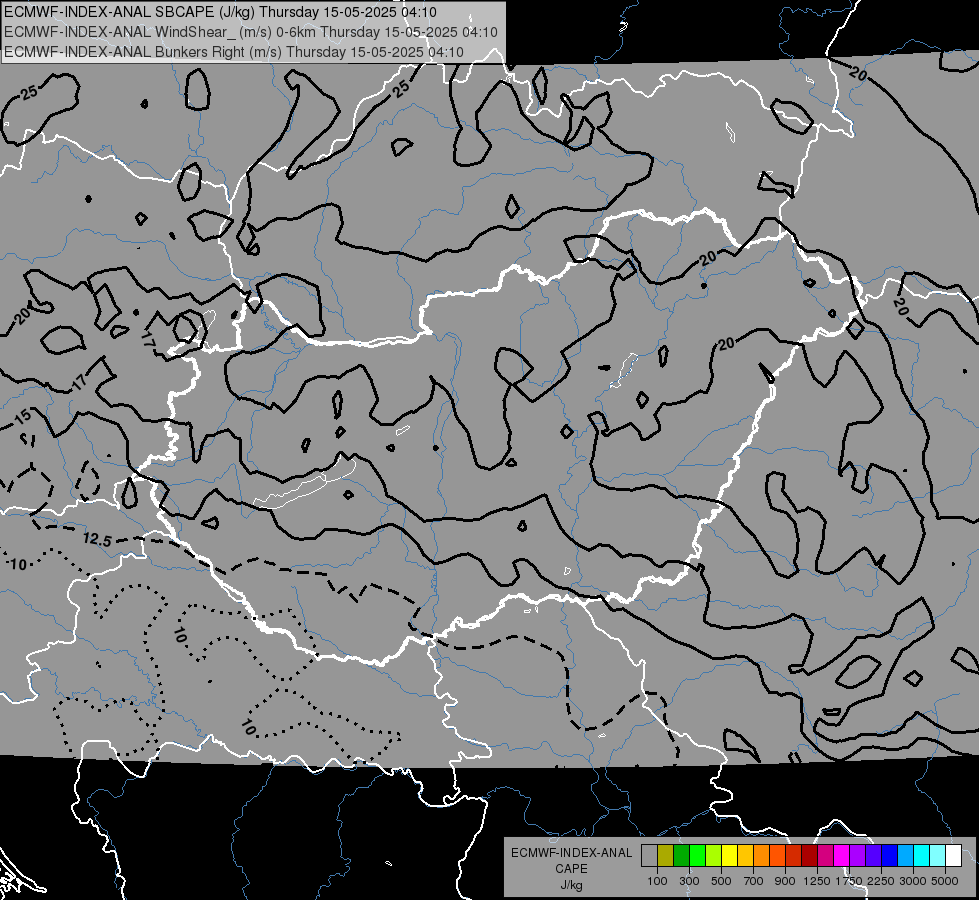
Task: Click the legend word CAPE
Action: point(571,869)
